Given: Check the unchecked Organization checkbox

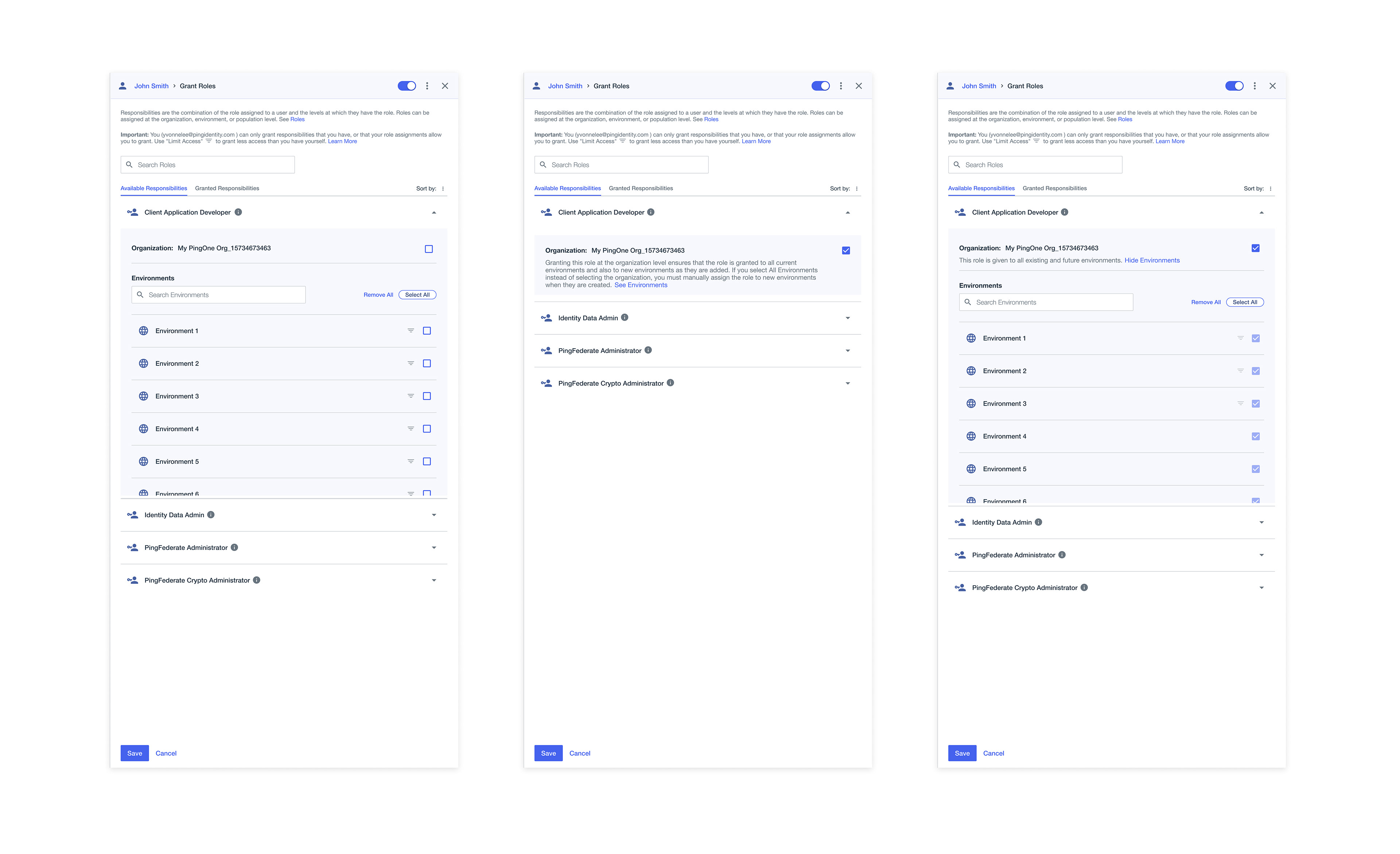Looking at the screenshot, I should [x=429, y=249].
